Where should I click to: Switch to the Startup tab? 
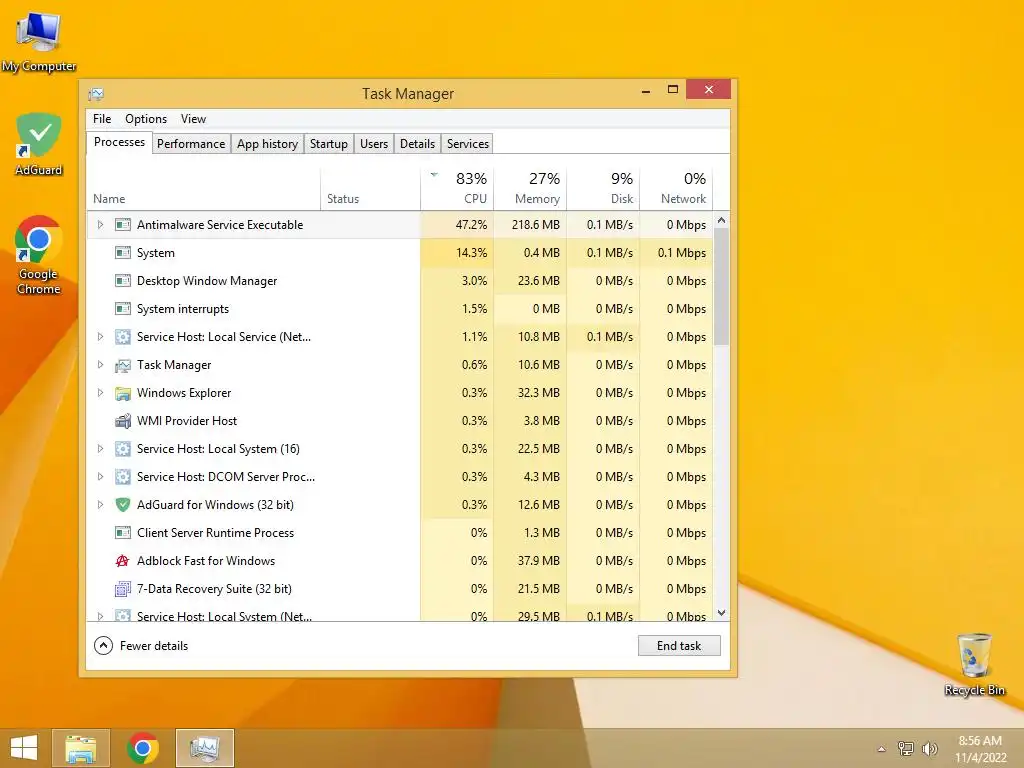(x=328, y=144)
